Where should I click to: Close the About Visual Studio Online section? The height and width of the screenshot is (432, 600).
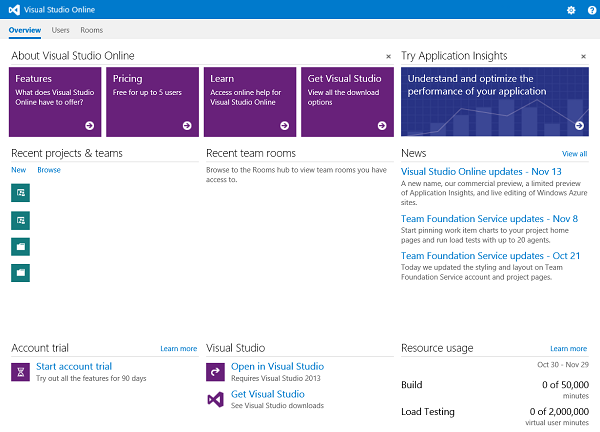[x=388, y=57]
